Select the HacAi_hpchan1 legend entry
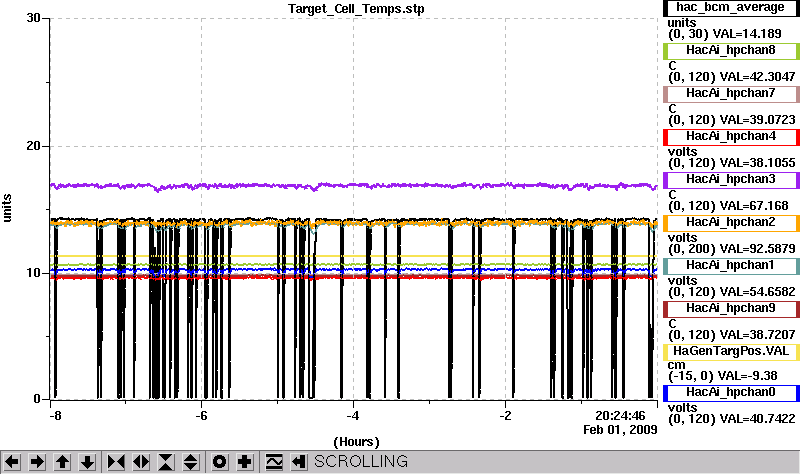This screenshot has height=474, width=800. coord(731,265)
